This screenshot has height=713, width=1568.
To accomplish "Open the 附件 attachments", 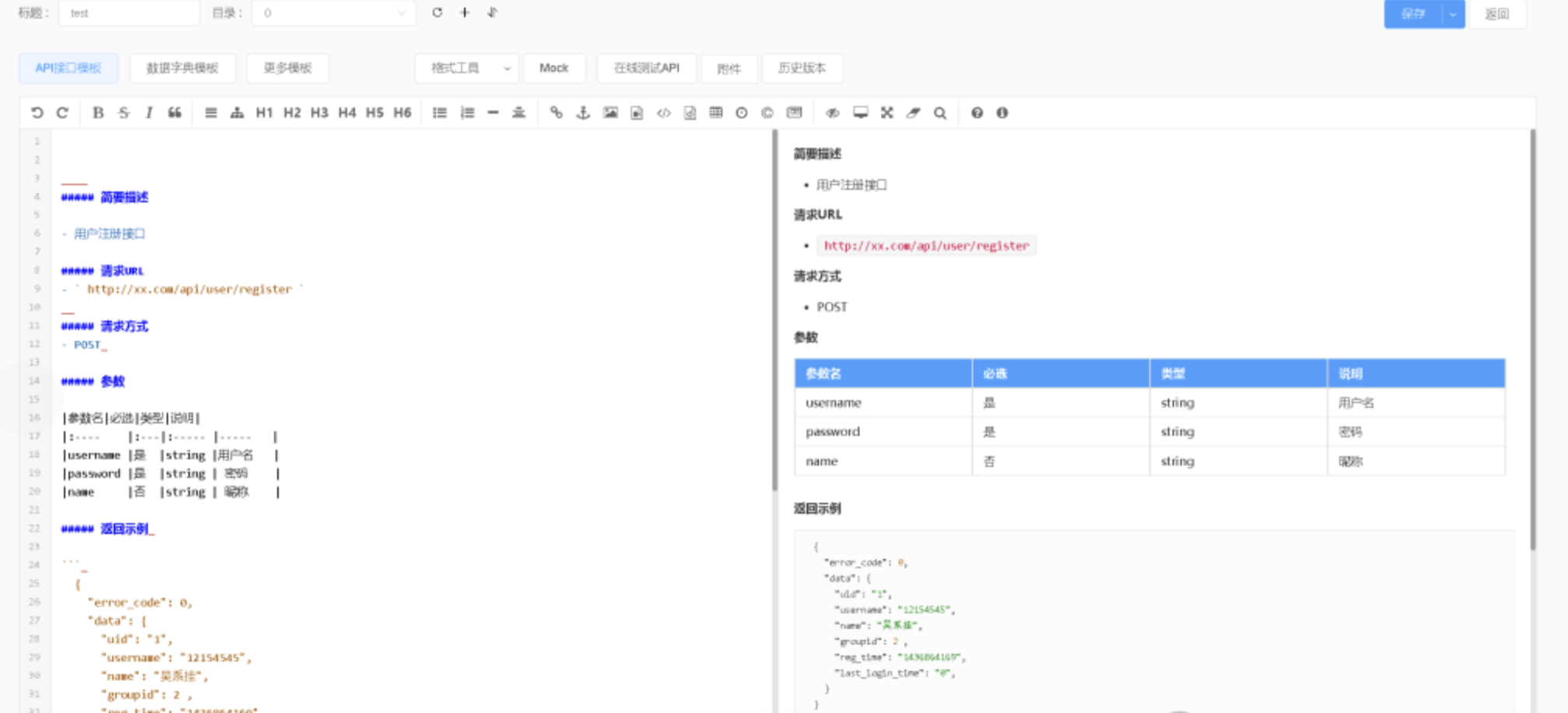I will coord(729,68).
